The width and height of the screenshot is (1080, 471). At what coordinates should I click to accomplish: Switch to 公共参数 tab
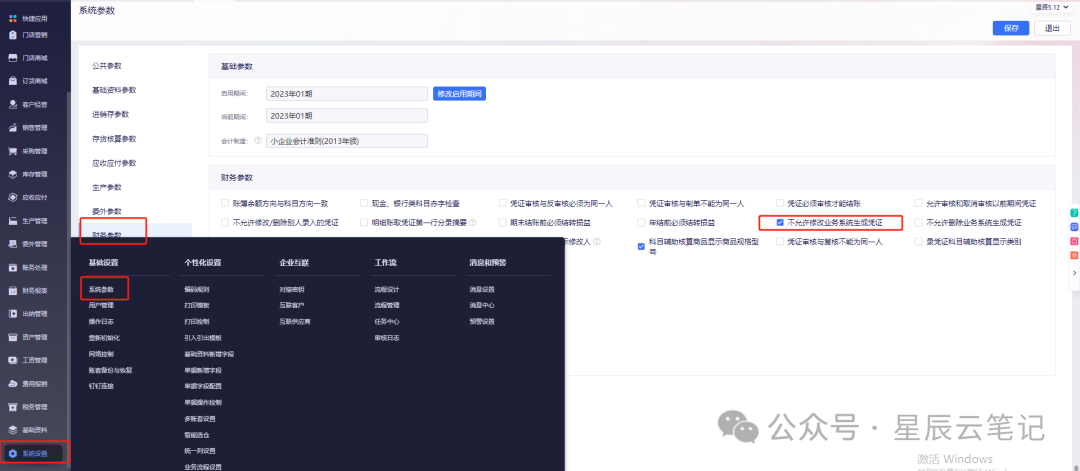pos(107,66)
